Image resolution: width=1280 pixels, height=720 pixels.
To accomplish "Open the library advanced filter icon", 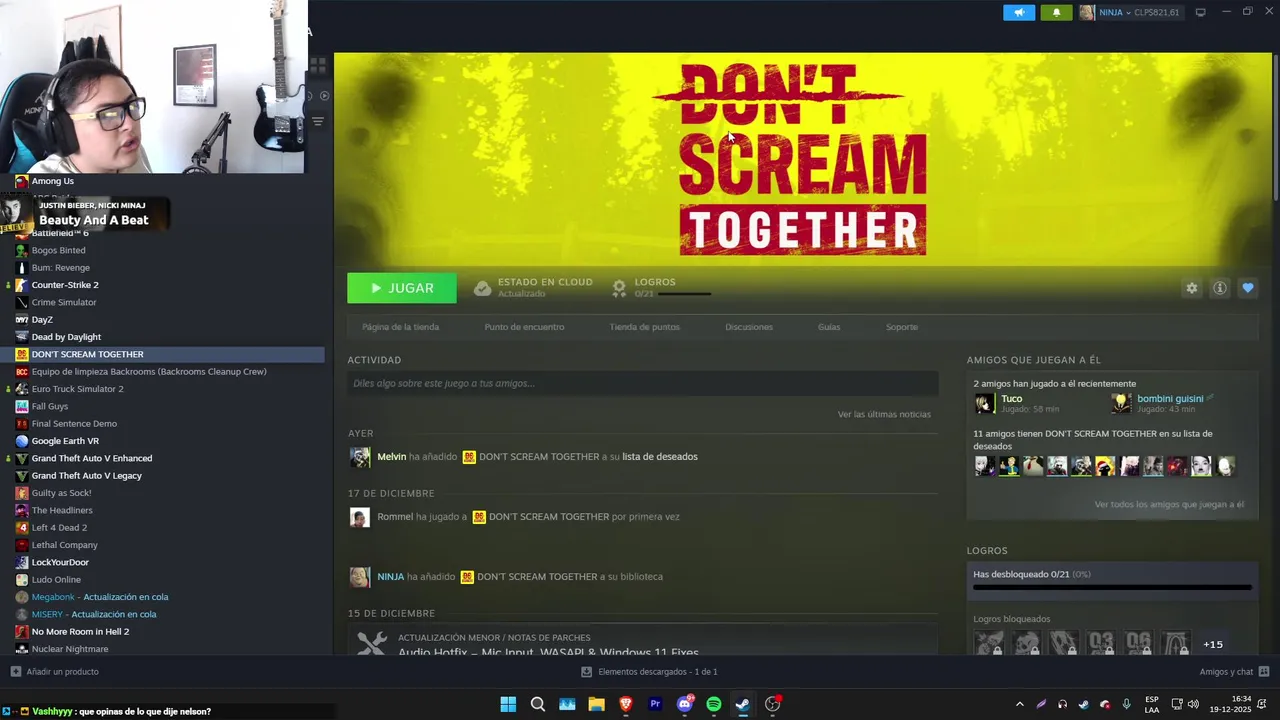I will (318, 122).
